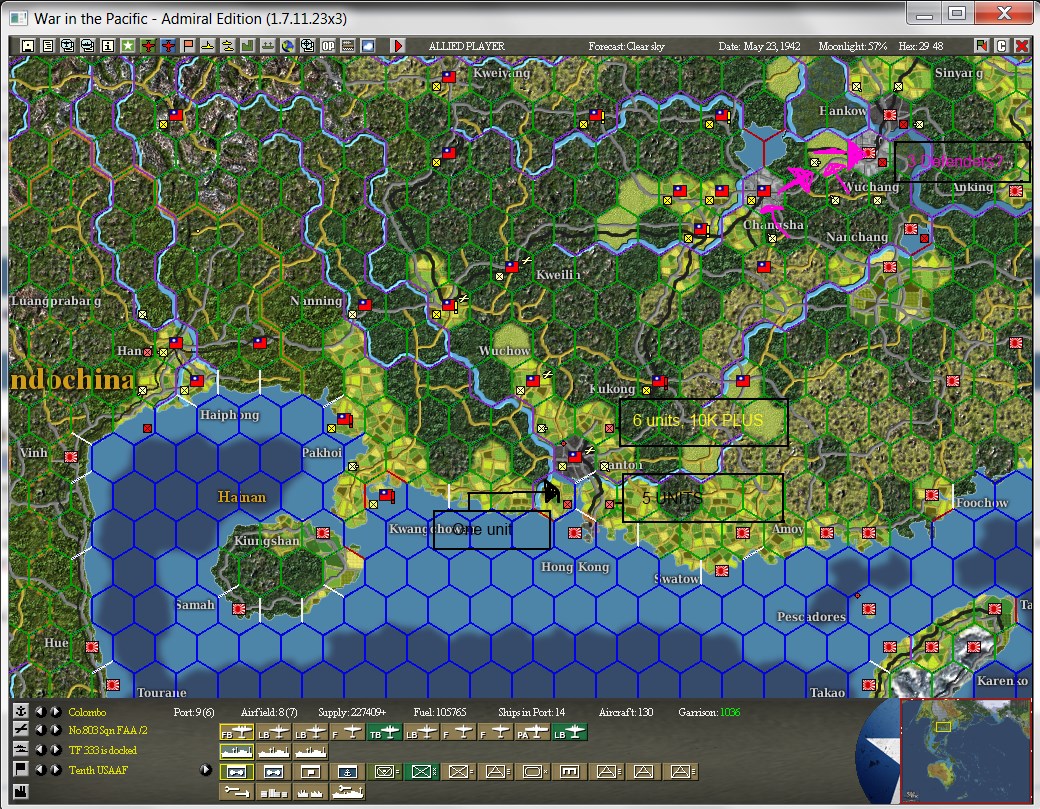This screenshot has height=809, width=1040.
Task: Select the anchor land unit button
Action: pyautogui.click(x=348, y=772)
